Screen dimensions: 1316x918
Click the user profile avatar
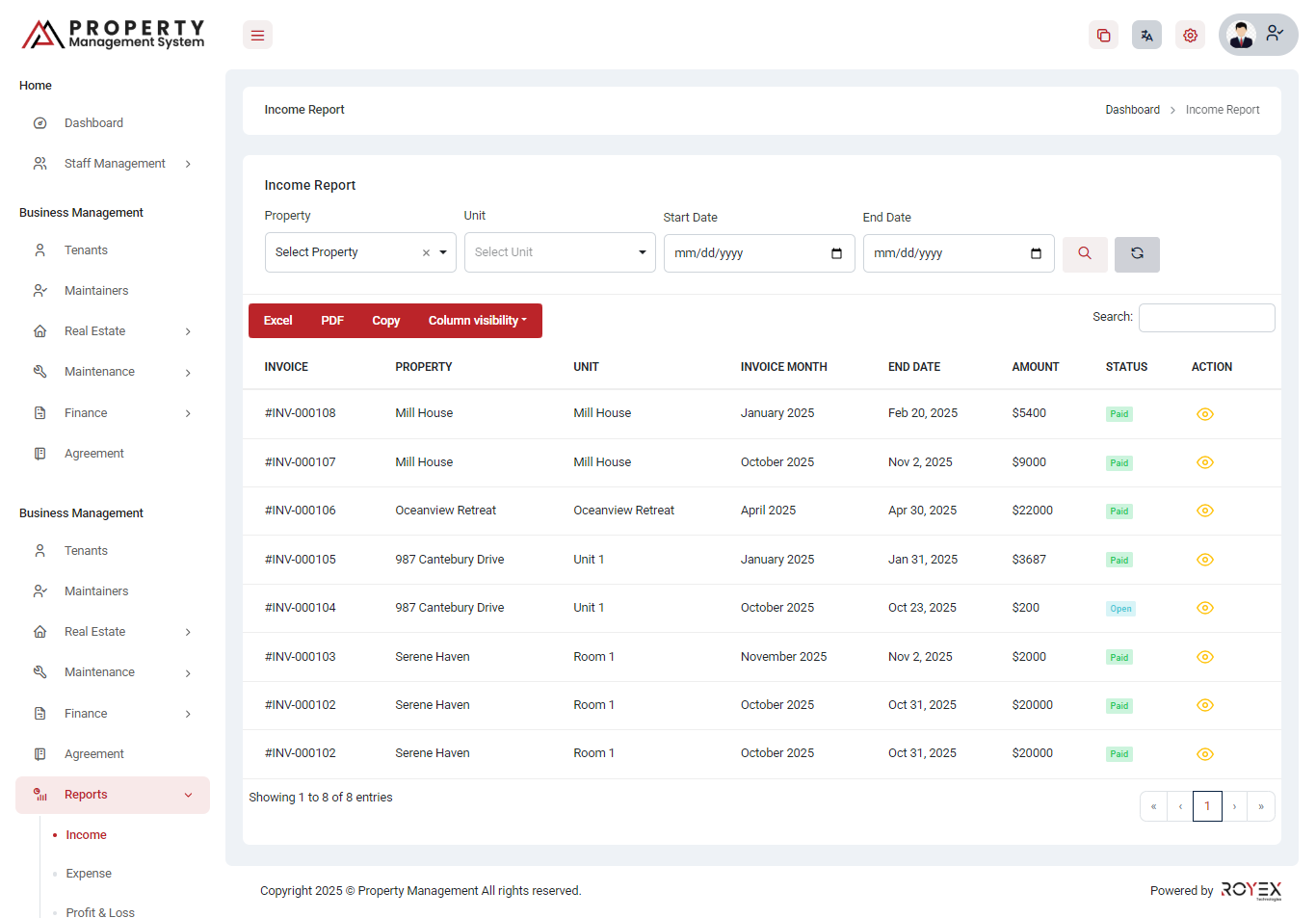[1242, 36]
